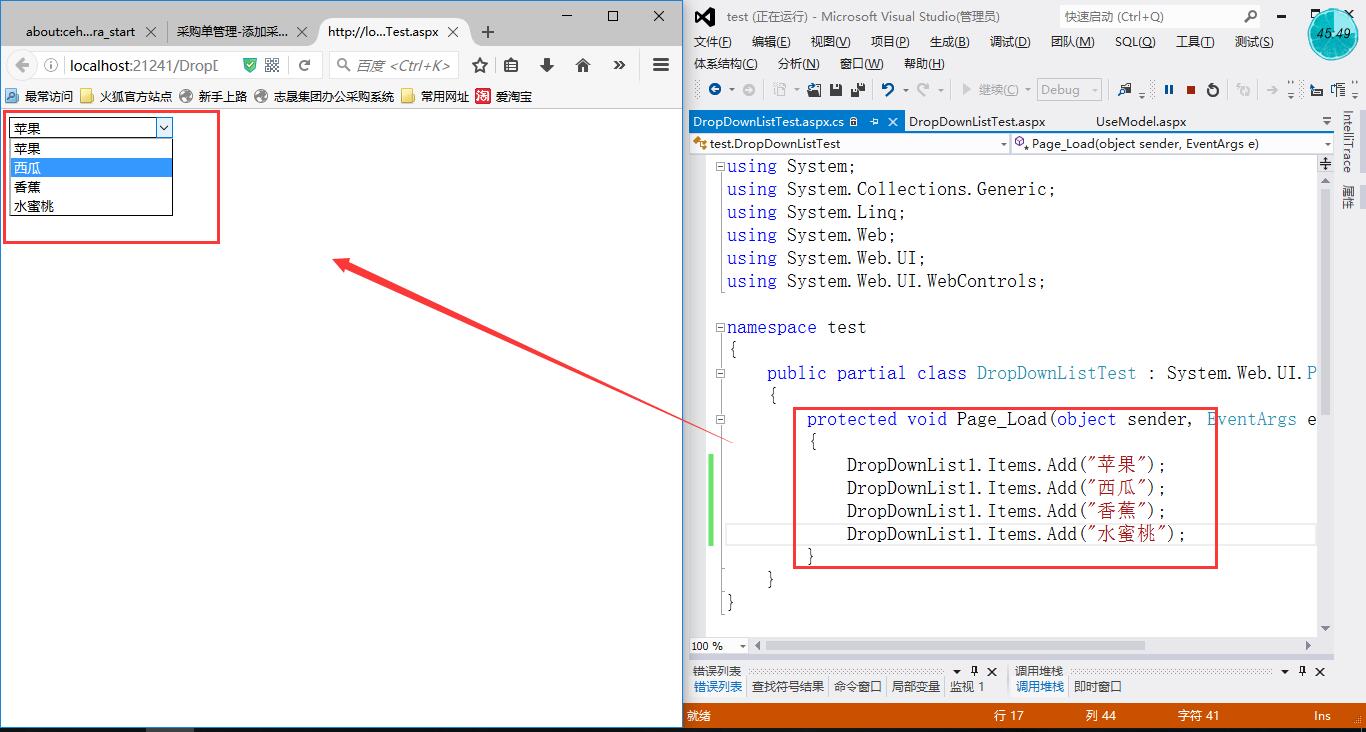Click the Open File icon in Visual Studio toolbar
The width and height of the screenshot is (1366, 732).
(814, 89)
